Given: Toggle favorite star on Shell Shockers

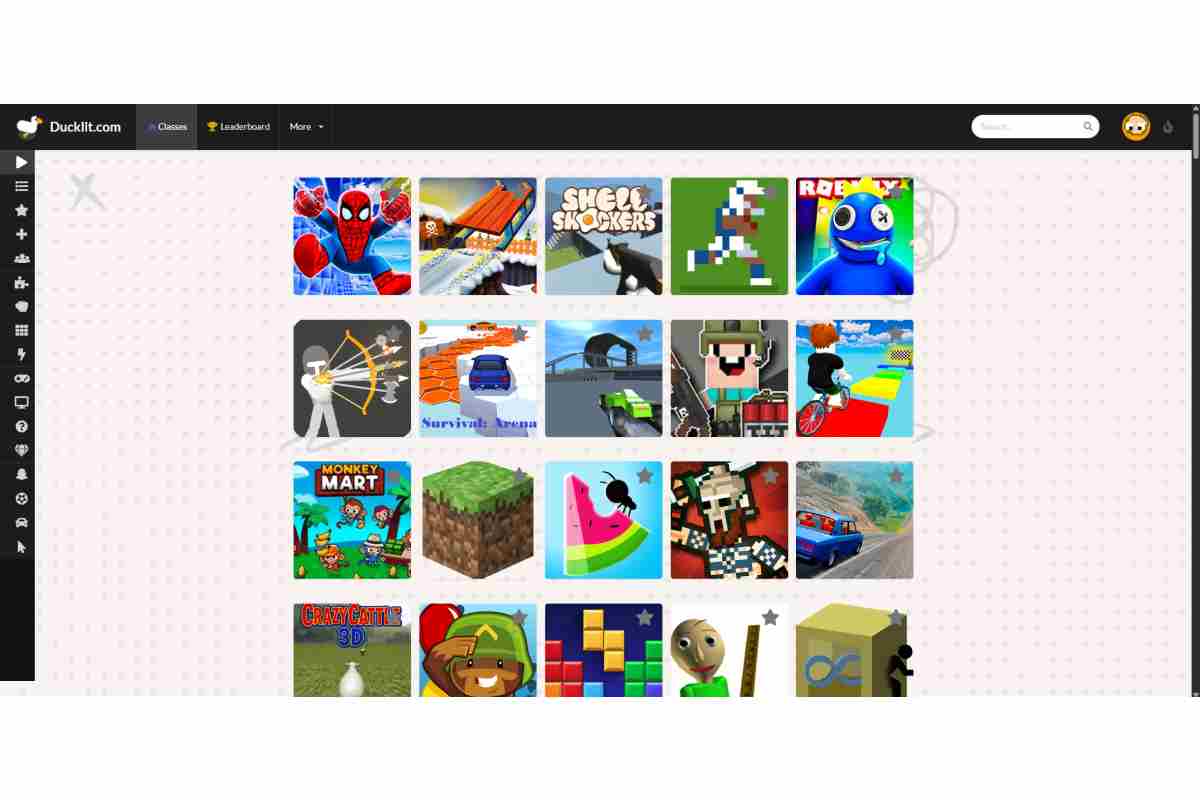Looking at the screenshot, I should pos(645,191).
